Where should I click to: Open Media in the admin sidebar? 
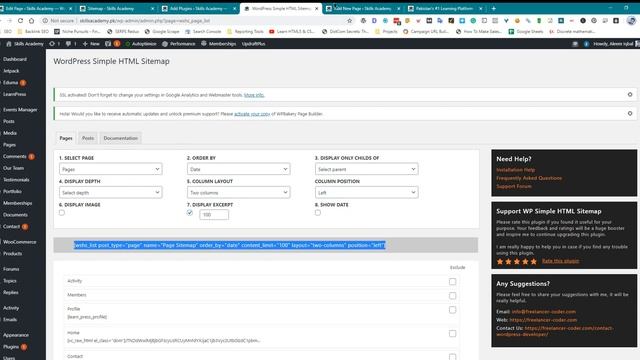pyautogui.click(x=10, y=133)
